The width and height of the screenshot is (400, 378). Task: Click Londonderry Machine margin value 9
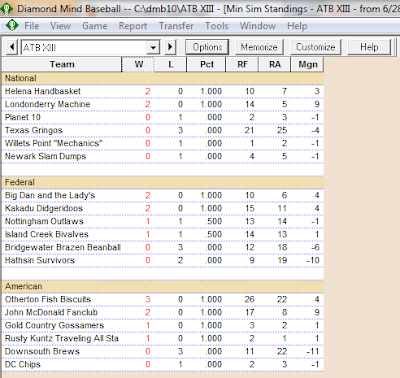click(x=317, y=104)
